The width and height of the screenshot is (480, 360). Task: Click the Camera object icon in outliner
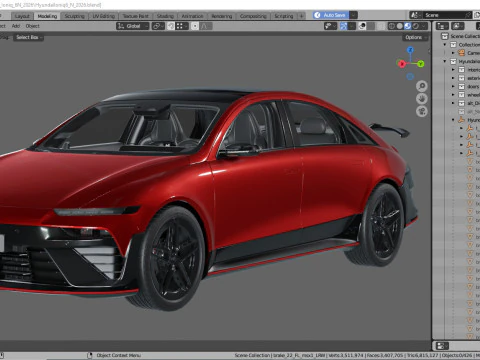pyautogui.click(x=462, y=53)
